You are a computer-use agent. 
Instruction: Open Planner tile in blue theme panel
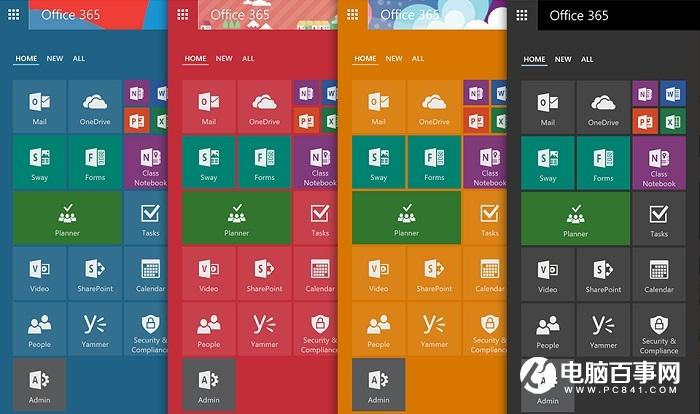click(67, 218)
